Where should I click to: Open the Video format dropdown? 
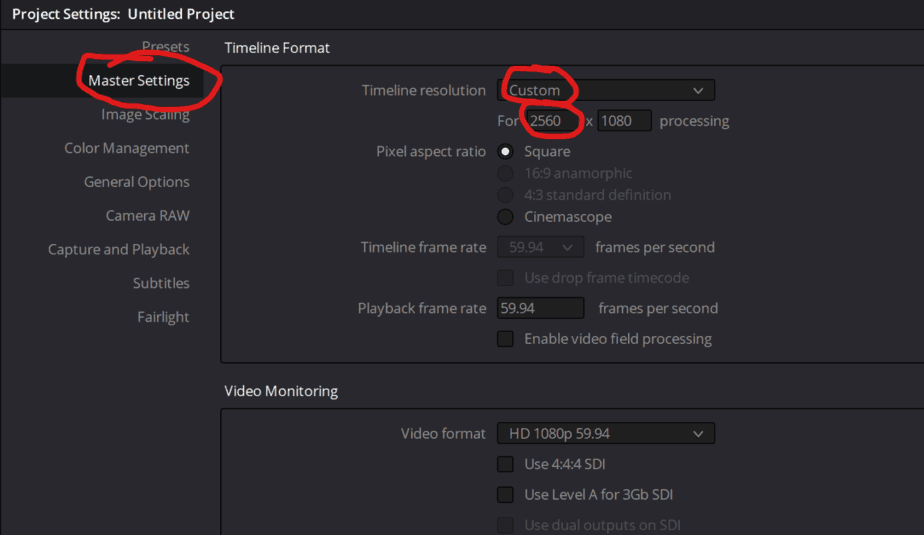coord(606,434)
